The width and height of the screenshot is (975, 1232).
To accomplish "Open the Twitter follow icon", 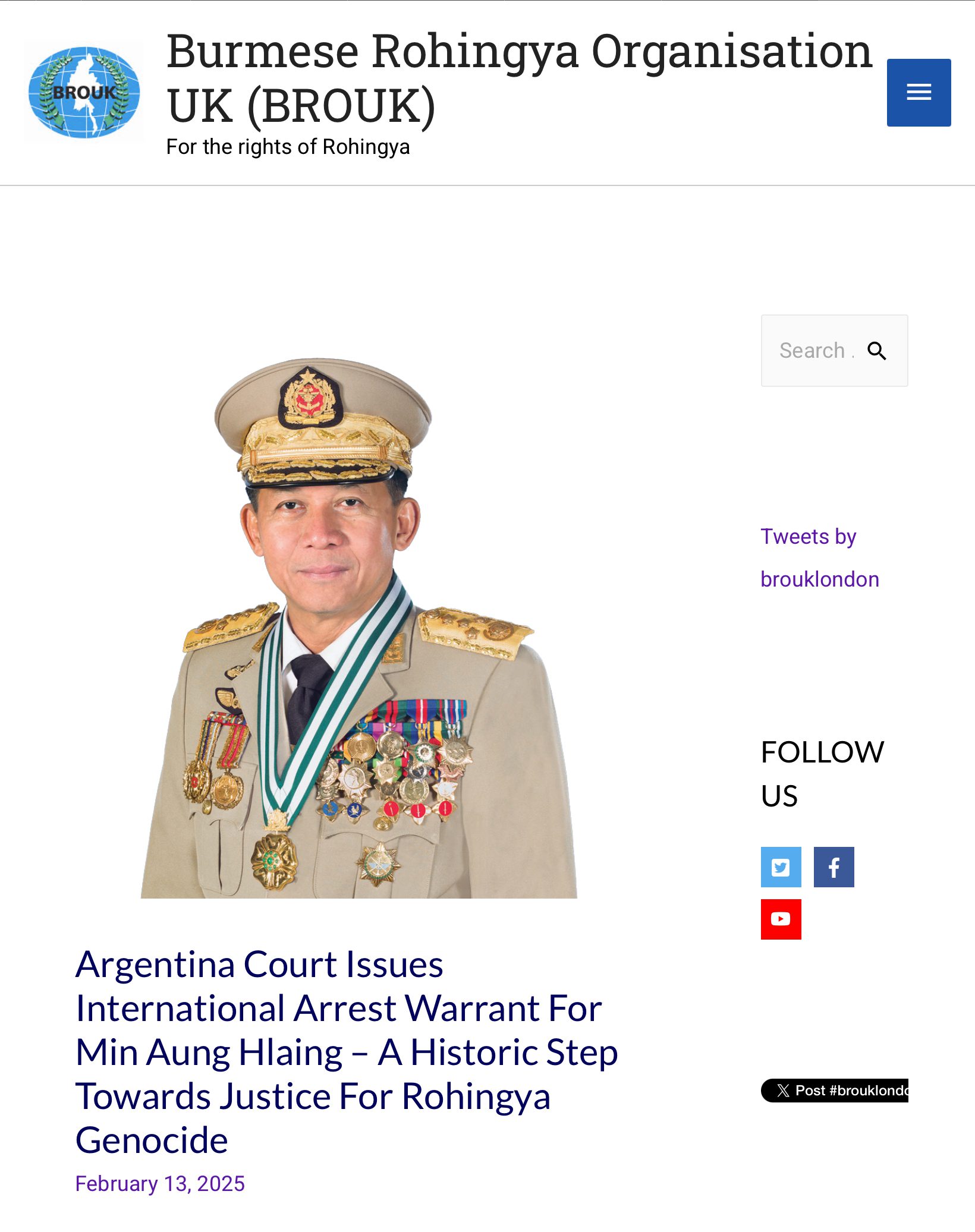I will click(781, 867).
